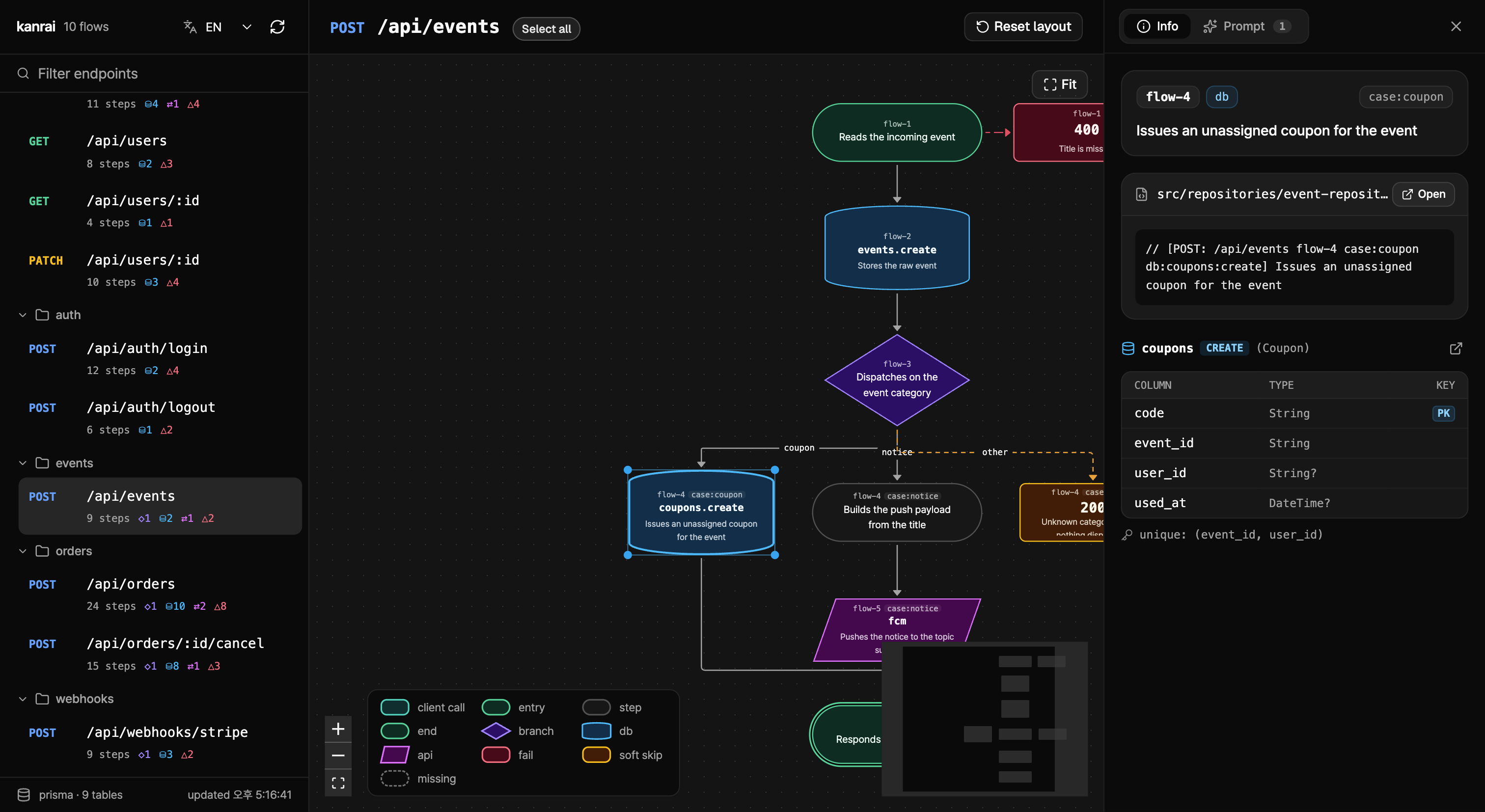Select POST /api/orders endpoint

click(160, 594)
